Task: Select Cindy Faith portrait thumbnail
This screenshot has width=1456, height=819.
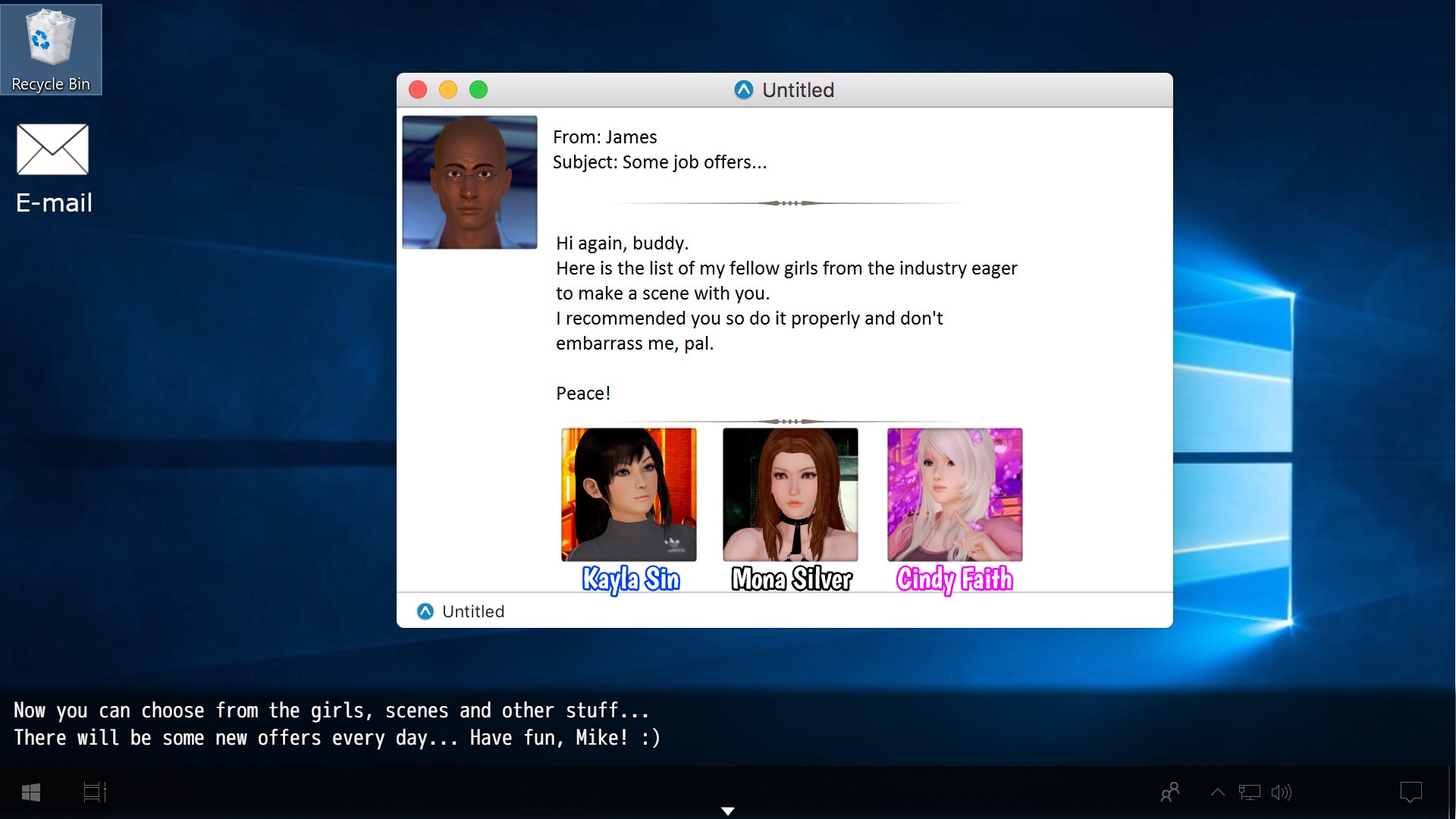Action: 955,494
